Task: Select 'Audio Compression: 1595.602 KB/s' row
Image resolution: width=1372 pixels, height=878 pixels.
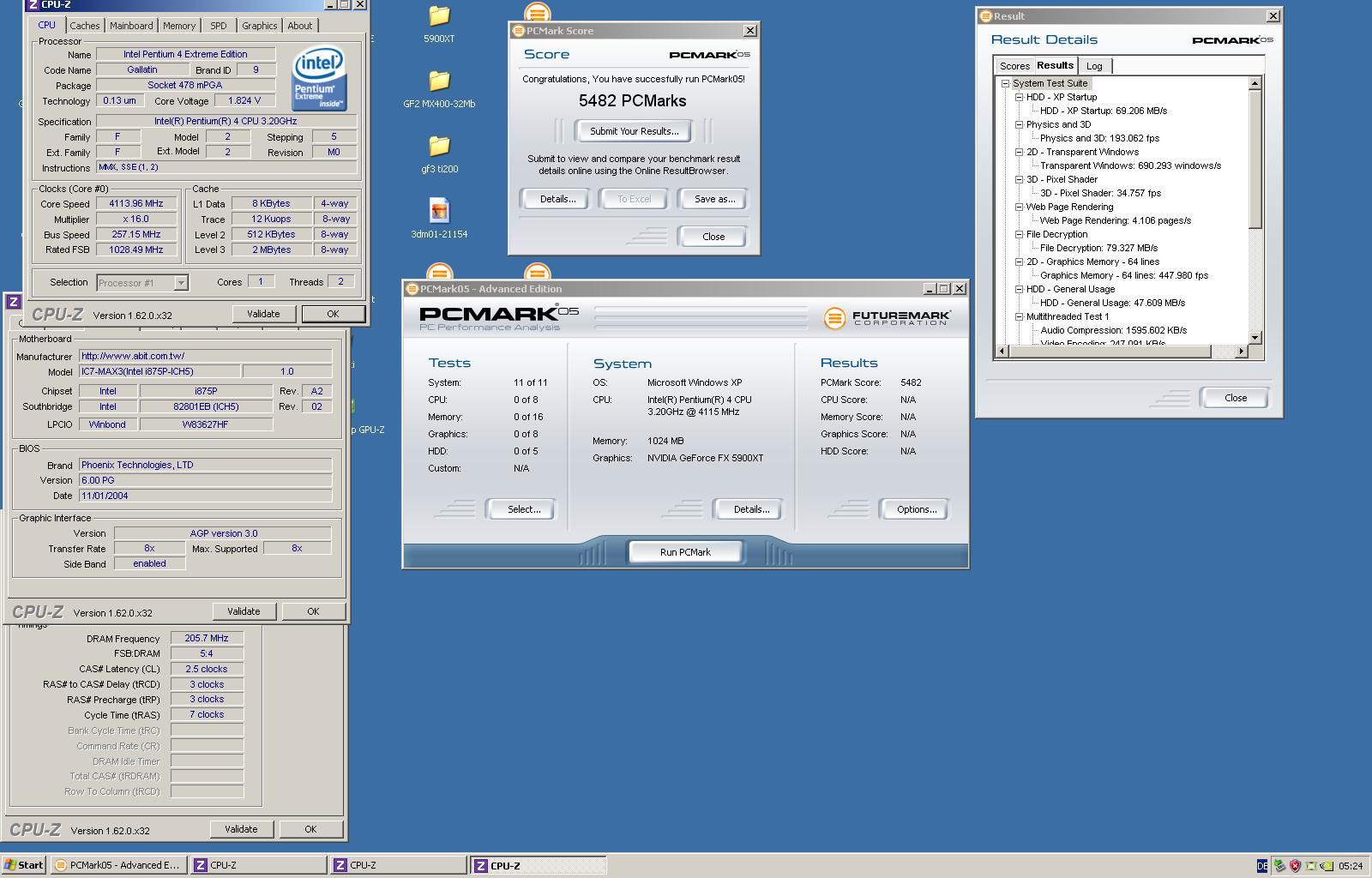Action: click(1113, 330)
